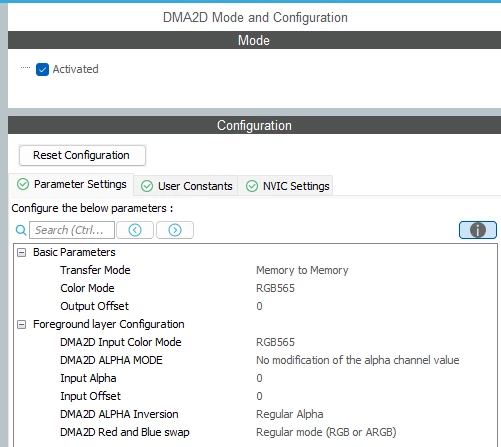This screenshot has width=501, height=447.
Task: Click the User Constants green check icon
Action: click(x=147, y=186)
